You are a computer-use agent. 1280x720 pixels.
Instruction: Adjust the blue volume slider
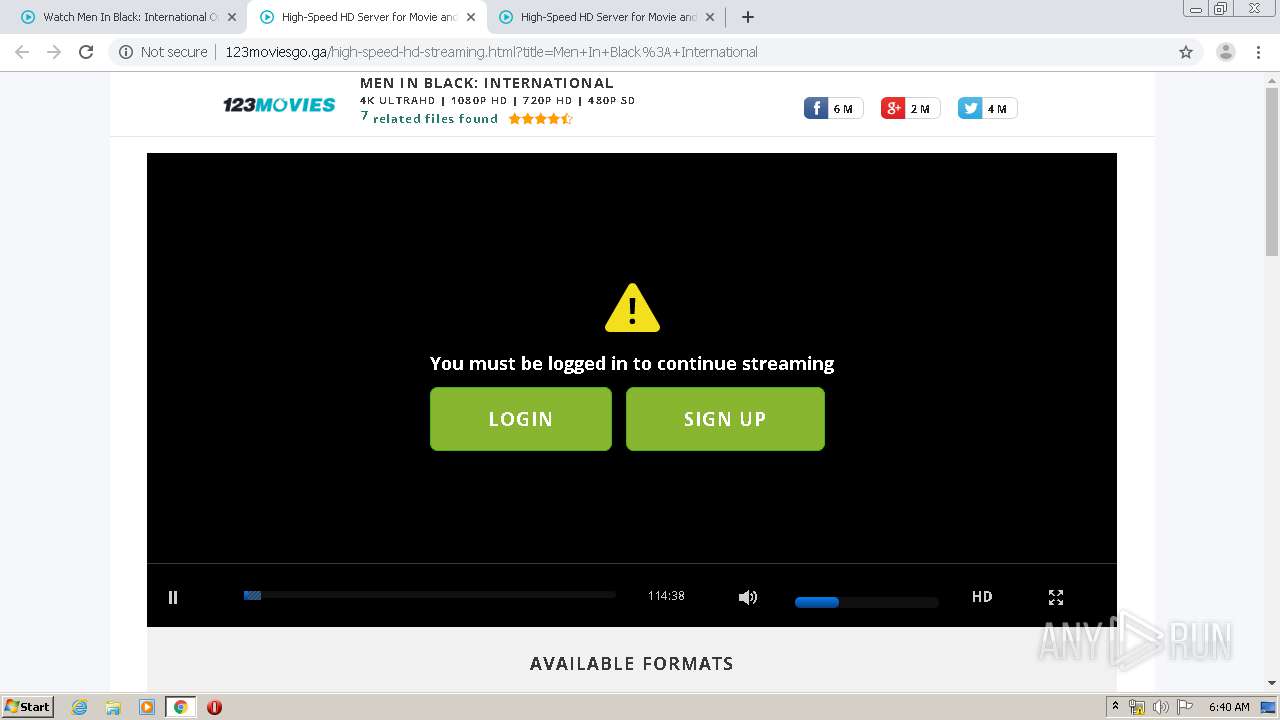(866, 602)
